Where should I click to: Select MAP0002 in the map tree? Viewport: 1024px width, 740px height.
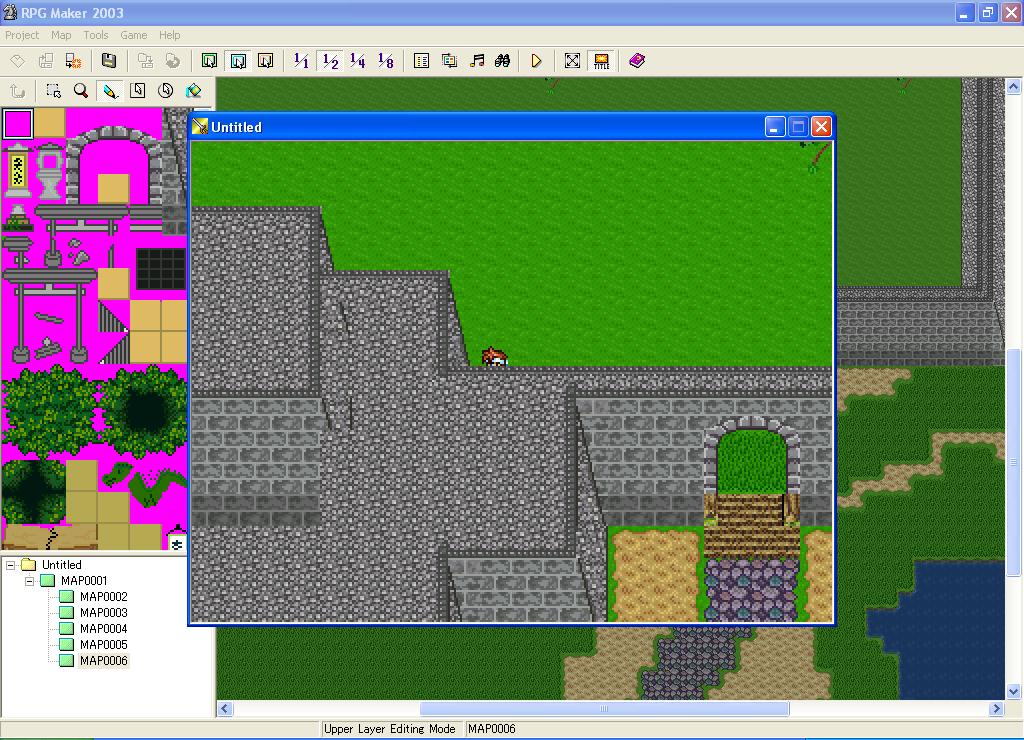103,596
